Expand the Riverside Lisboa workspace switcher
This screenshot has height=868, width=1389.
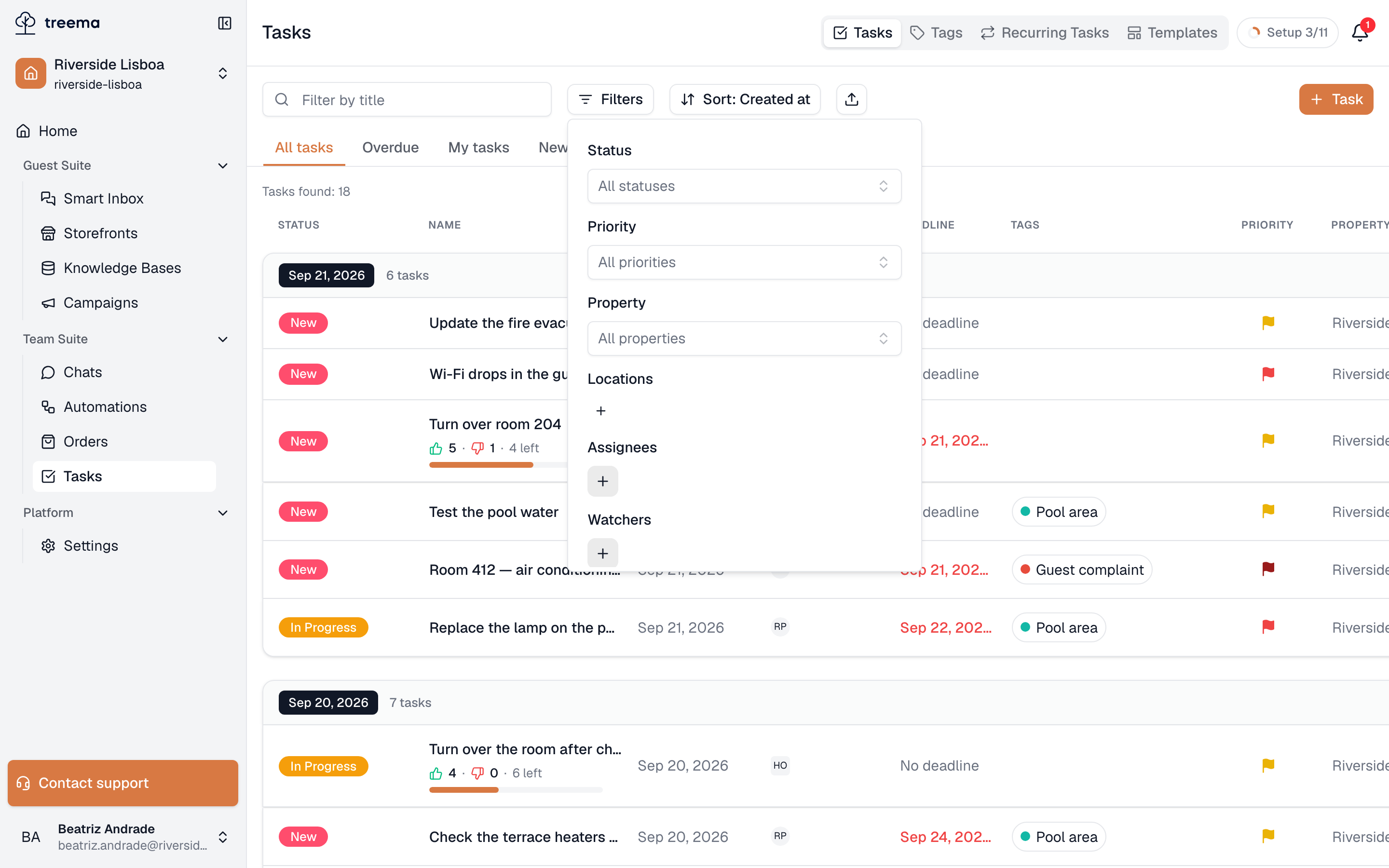(x=123, y=74)
